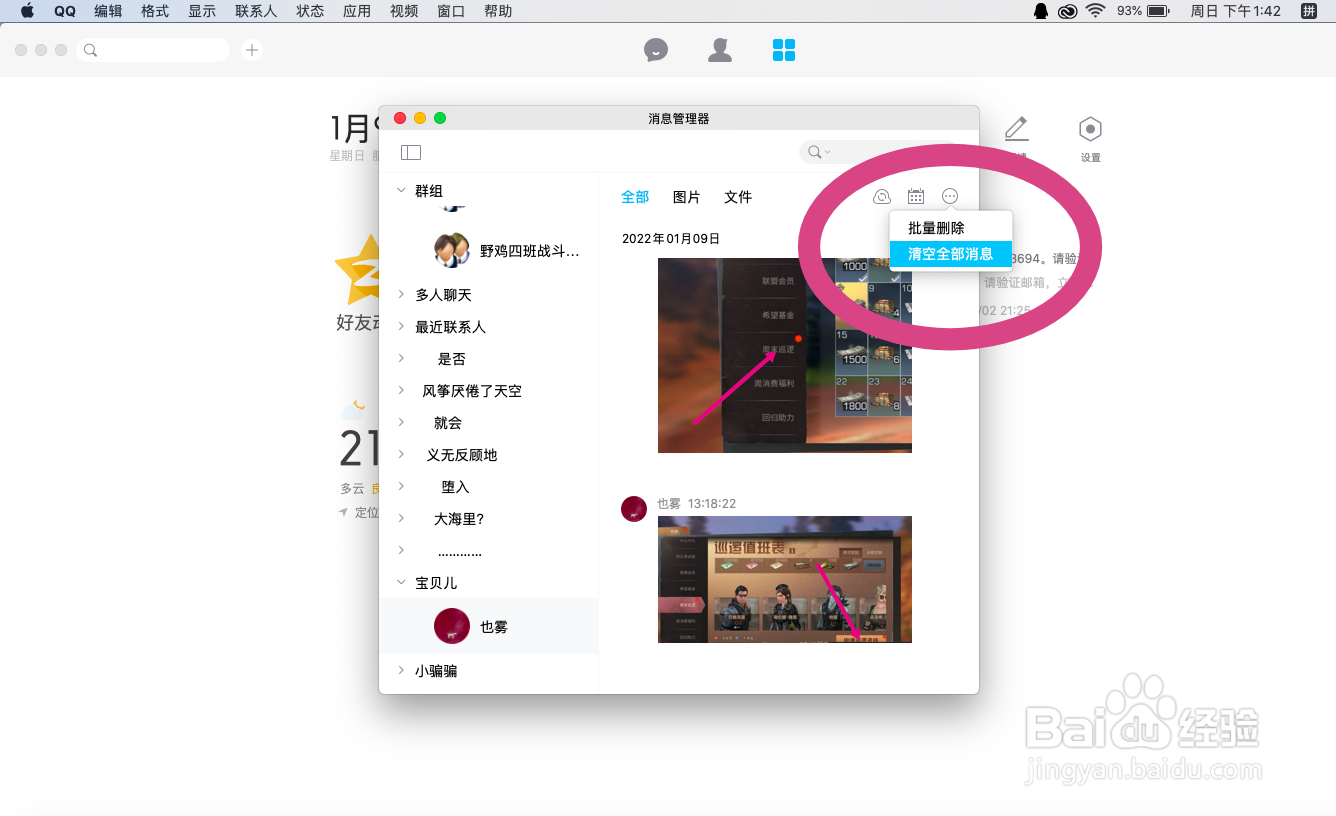The image size is (1336, 816).
Task: Click the input method 拼 icon
Action: point(1308,11)
